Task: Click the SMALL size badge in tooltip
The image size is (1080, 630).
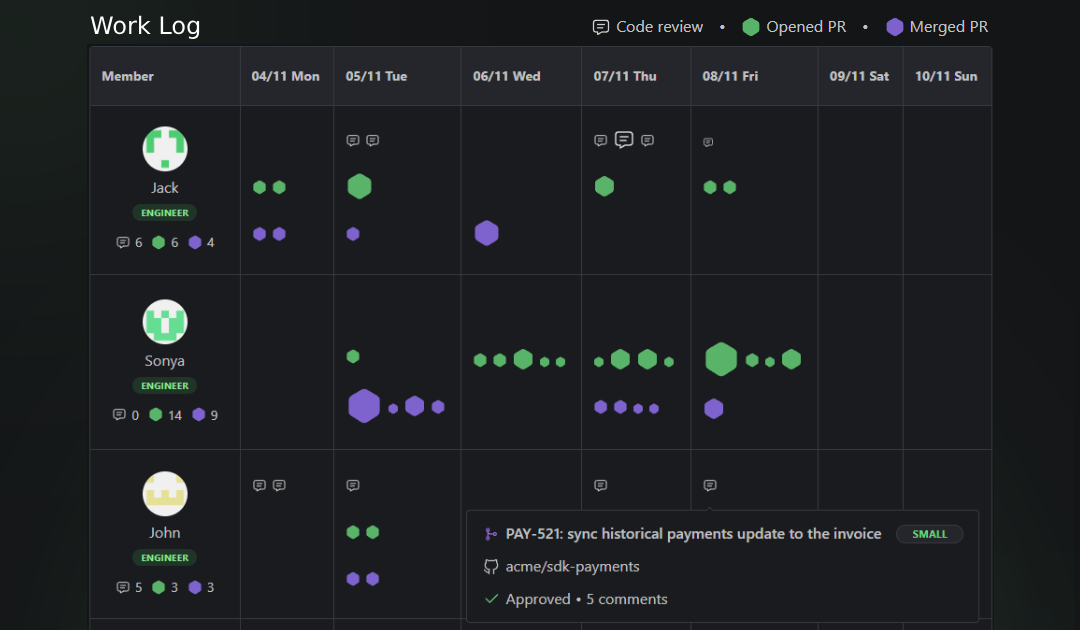Action: click(929, 534)
